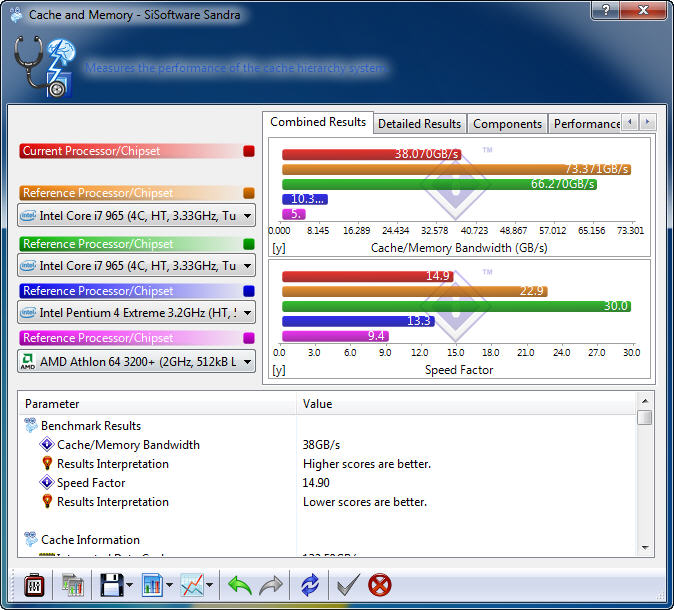Toggle the magenta Reference Processor square
This screenshot has height=610, width=674.
249,338
